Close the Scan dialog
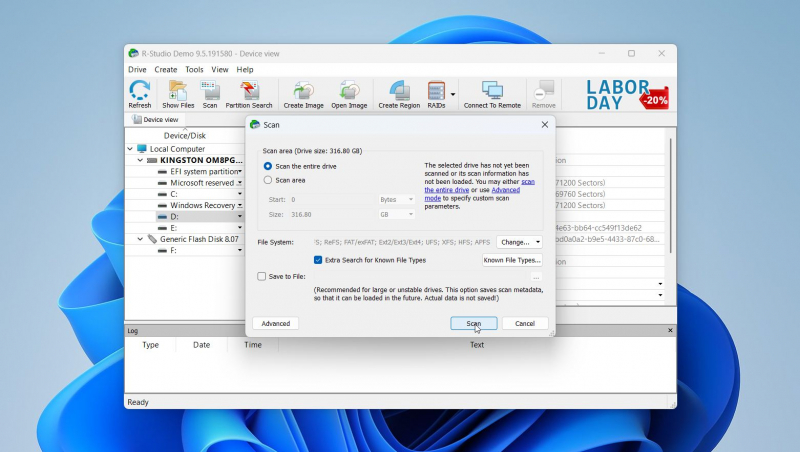 (x=544, y=124)
